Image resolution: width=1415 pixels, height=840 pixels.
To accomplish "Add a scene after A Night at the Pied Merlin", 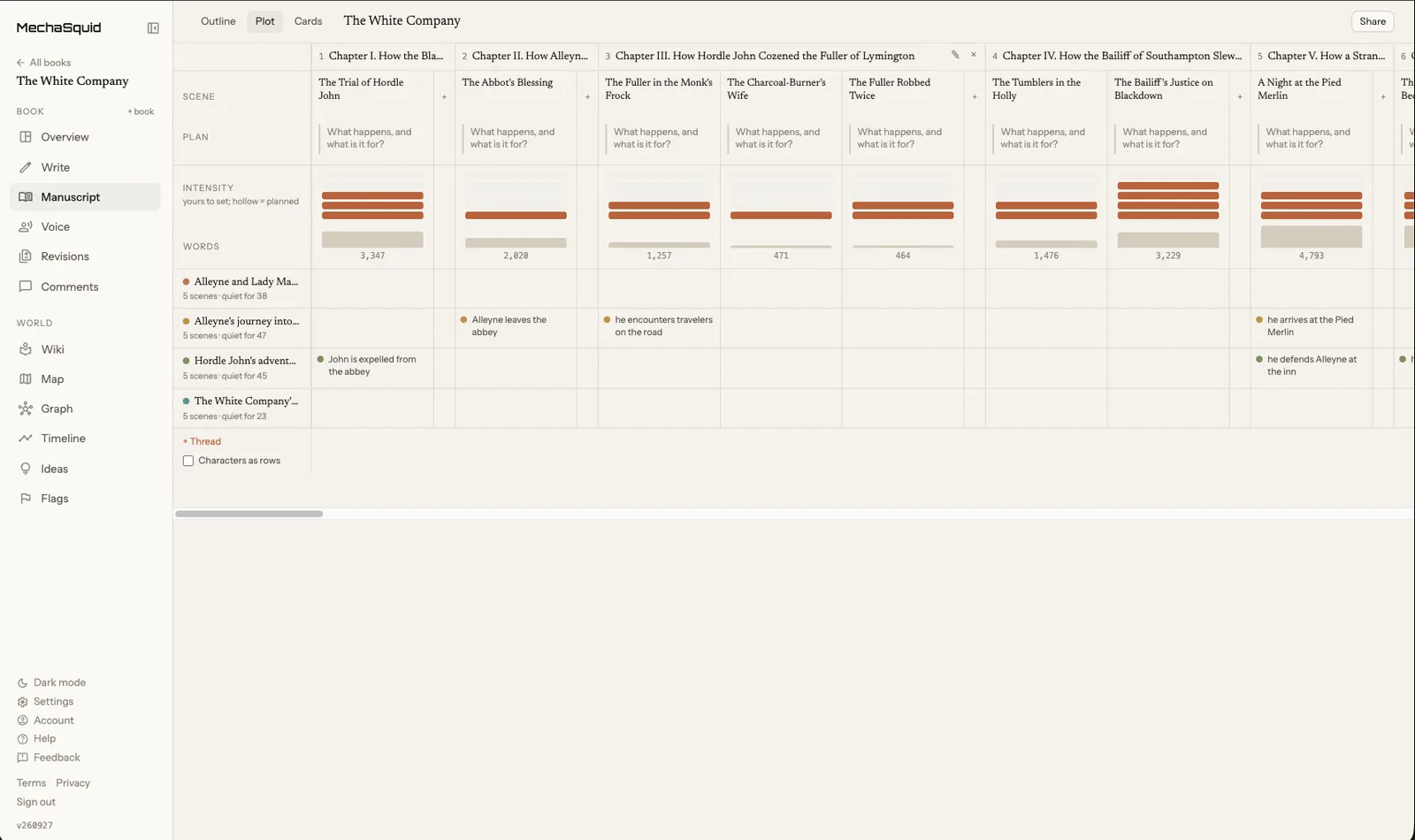I will (1383, 97).
